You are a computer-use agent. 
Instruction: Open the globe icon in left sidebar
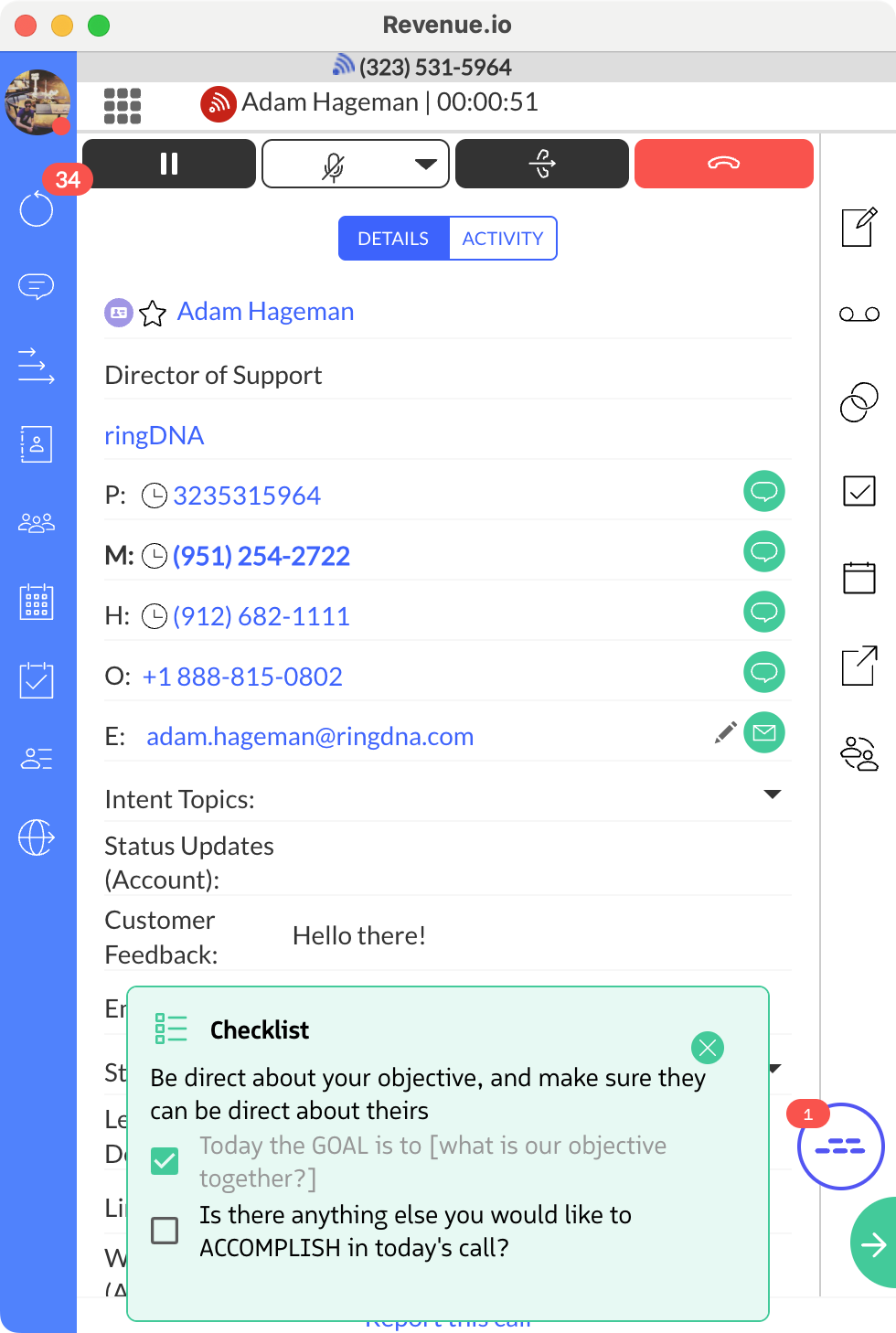[x=37, y=837]
